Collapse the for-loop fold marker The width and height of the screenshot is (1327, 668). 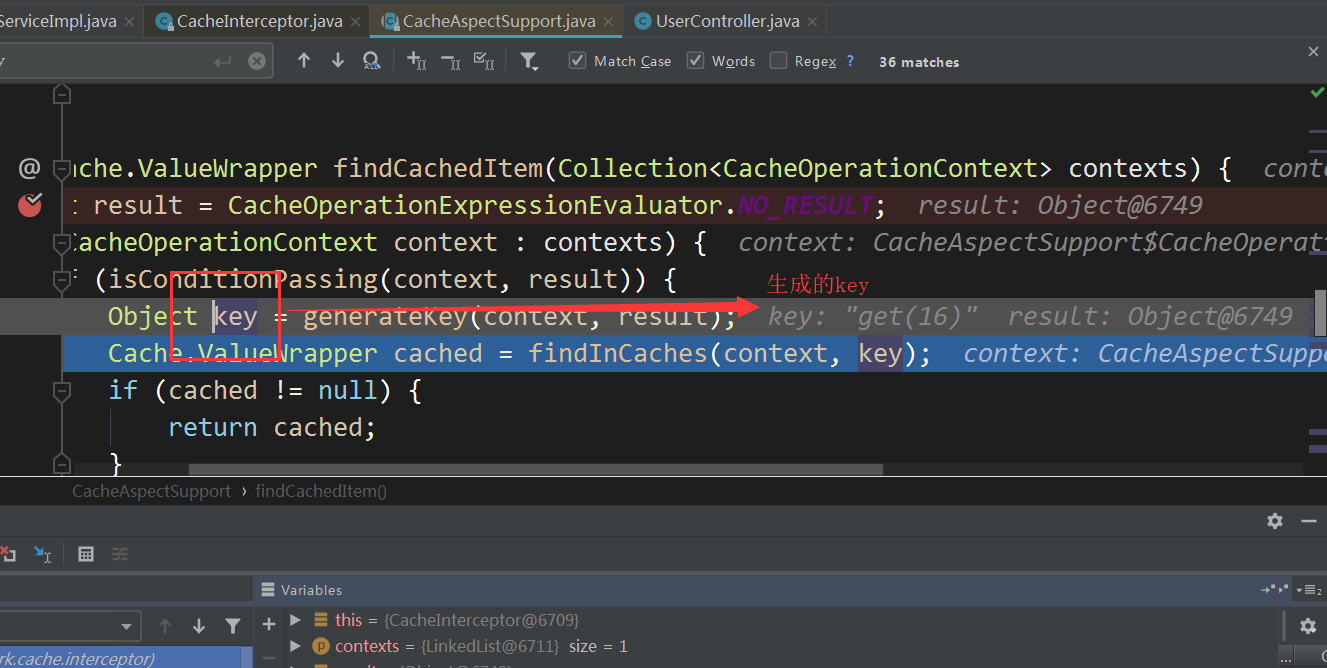[62, 242]
